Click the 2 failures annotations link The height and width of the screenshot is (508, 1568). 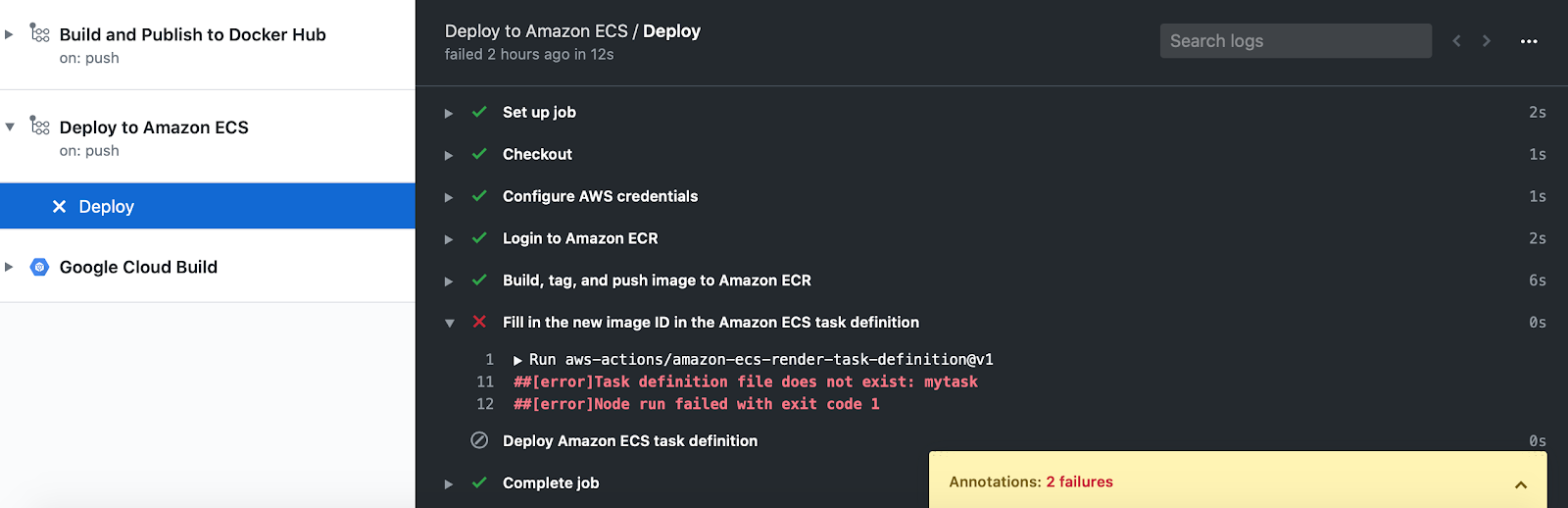pyautogui.click(x=1079, y=482)
